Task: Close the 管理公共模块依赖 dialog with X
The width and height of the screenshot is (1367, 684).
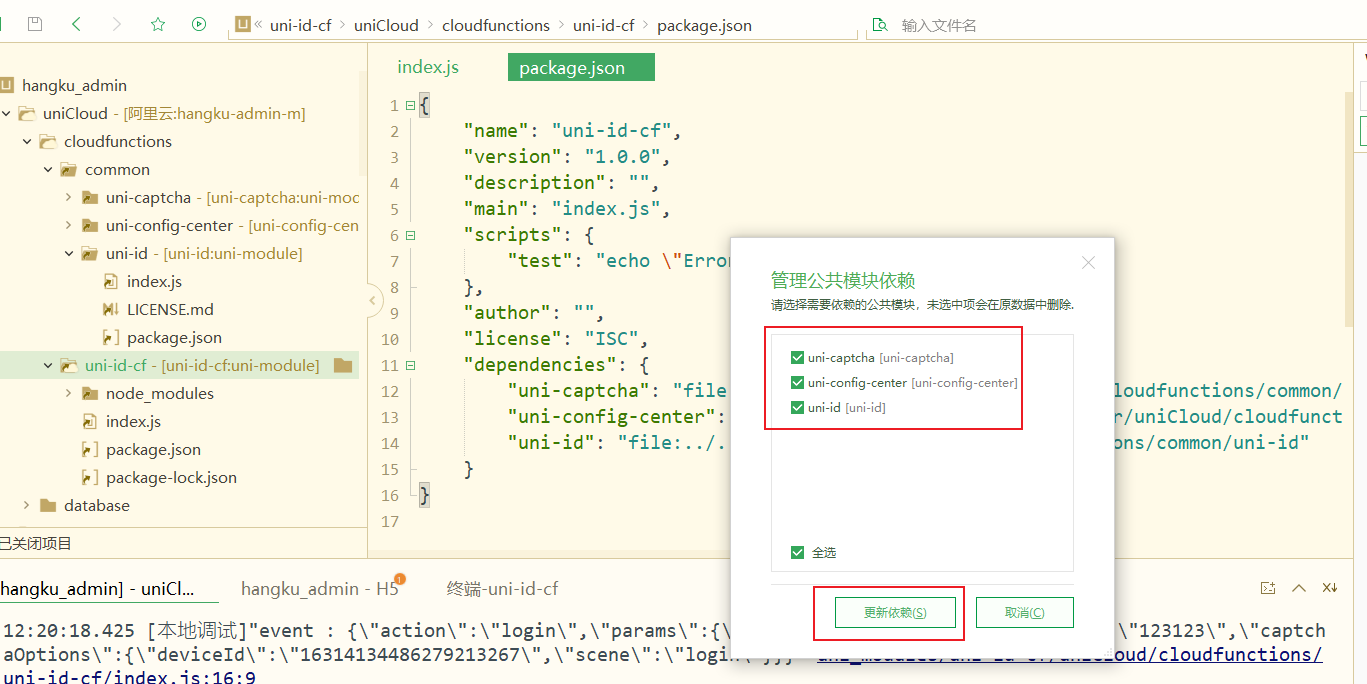Action: (x=1089, y=263)
